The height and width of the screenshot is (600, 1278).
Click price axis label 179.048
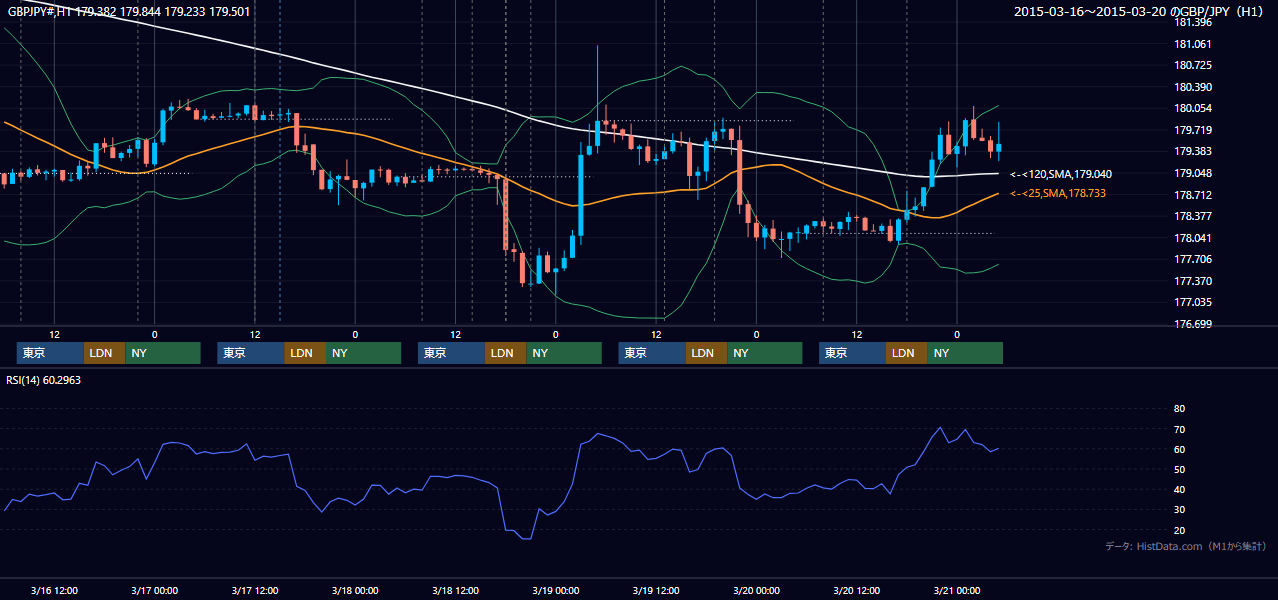[1192, 173]
